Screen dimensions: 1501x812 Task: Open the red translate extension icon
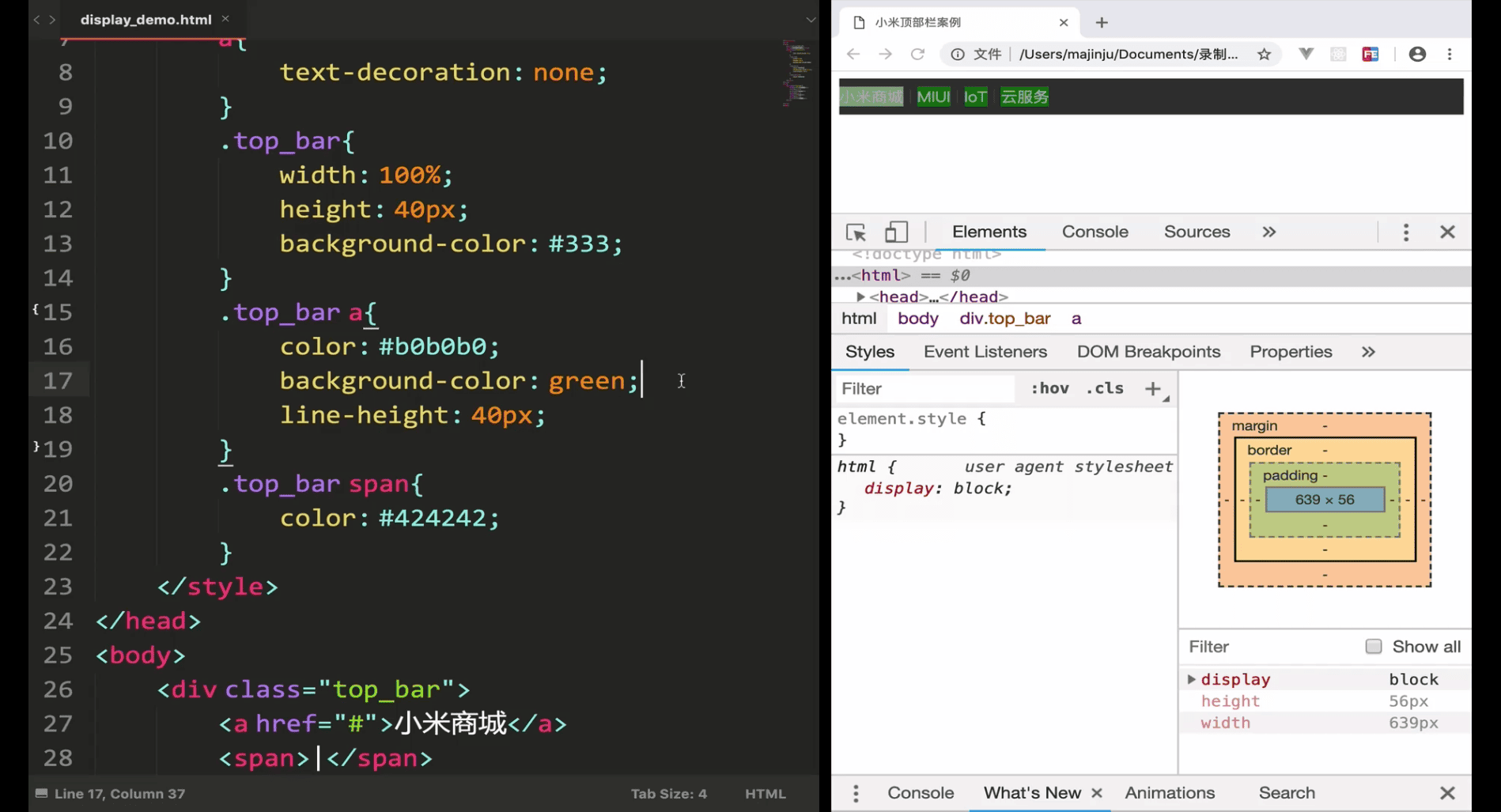1371,54
